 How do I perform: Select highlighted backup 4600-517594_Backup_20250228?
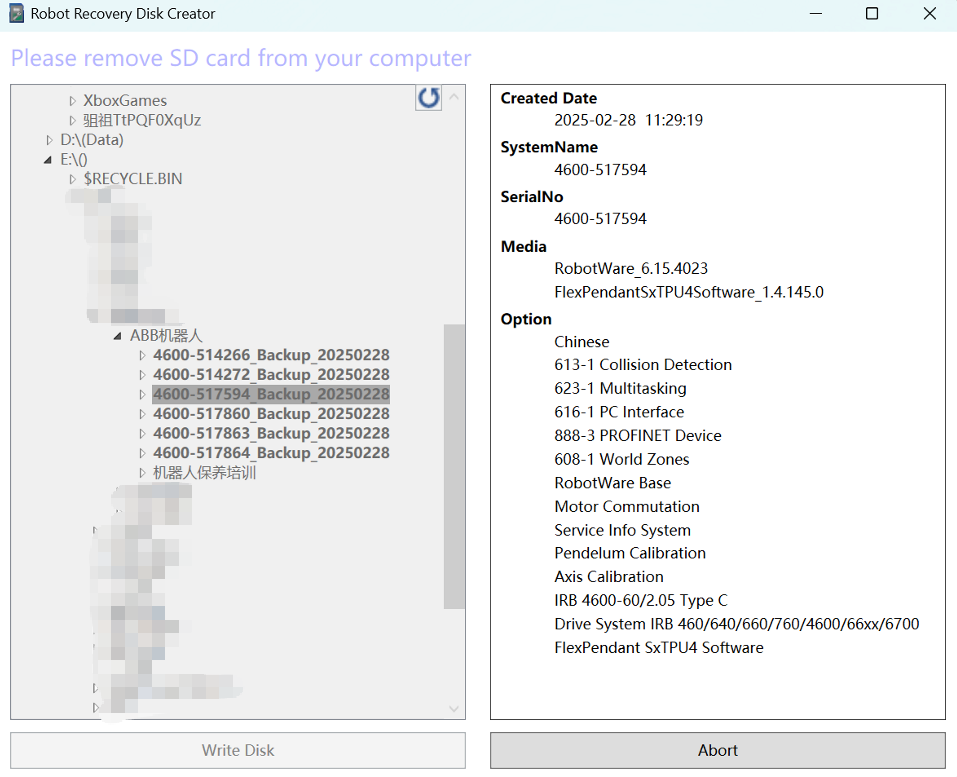(271, 394)
